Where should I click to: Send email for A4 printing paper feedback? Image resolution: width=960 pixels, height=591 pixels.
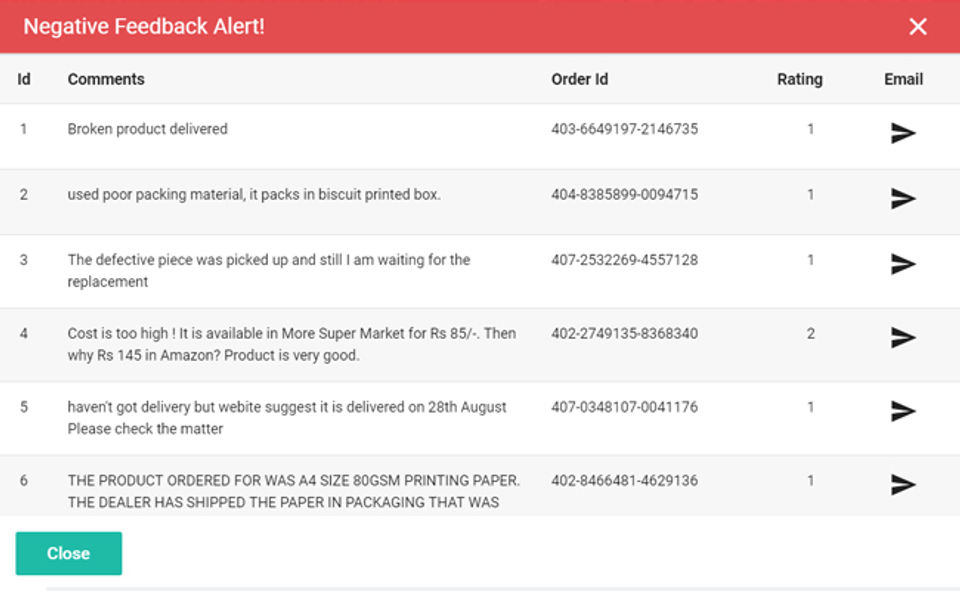[903, 485]
